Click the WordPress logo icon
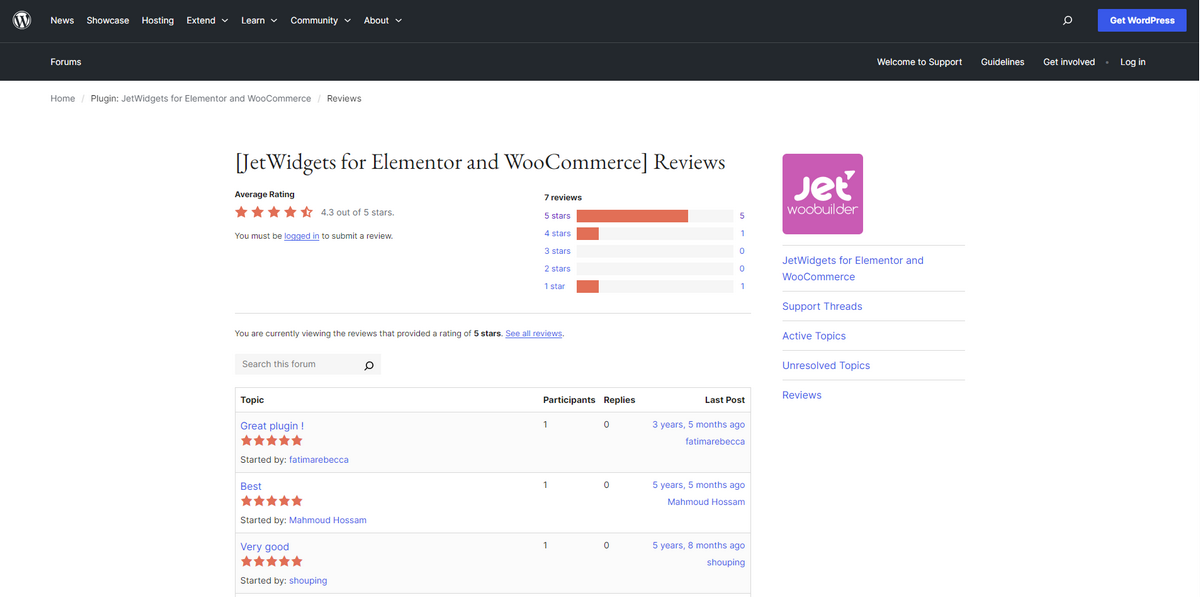This screenshot has height=597, width=1200. coord(22,20)
